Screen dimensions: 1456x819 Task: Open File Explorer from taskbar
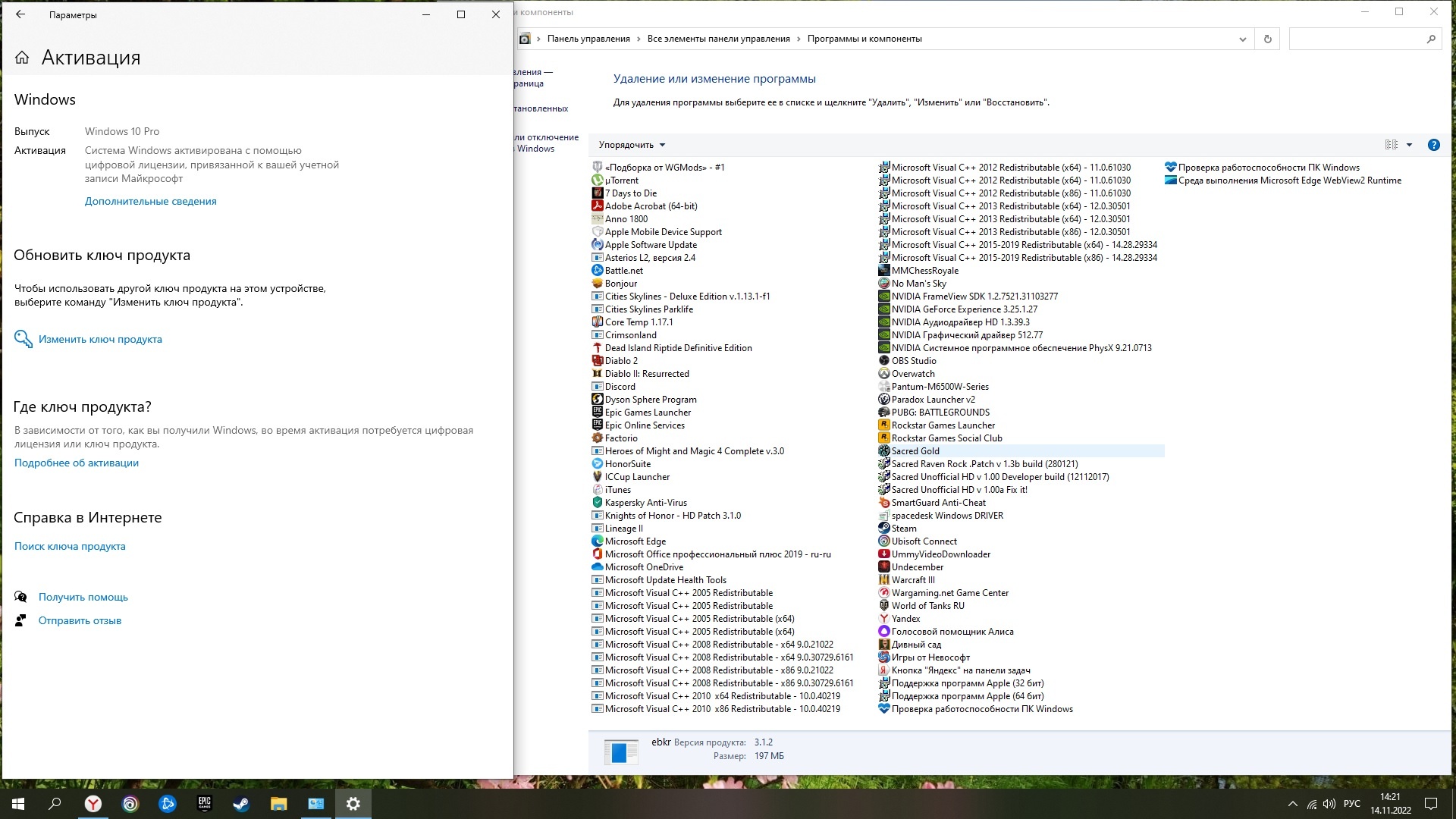click(278, 804)
